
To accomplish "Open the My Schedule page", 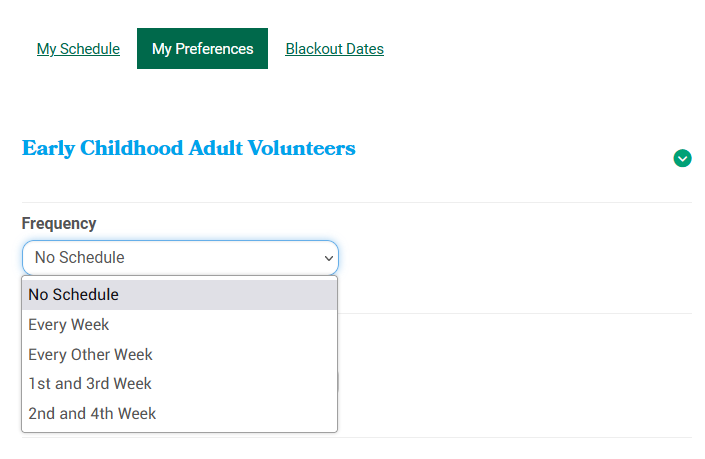I will [78, 49].
